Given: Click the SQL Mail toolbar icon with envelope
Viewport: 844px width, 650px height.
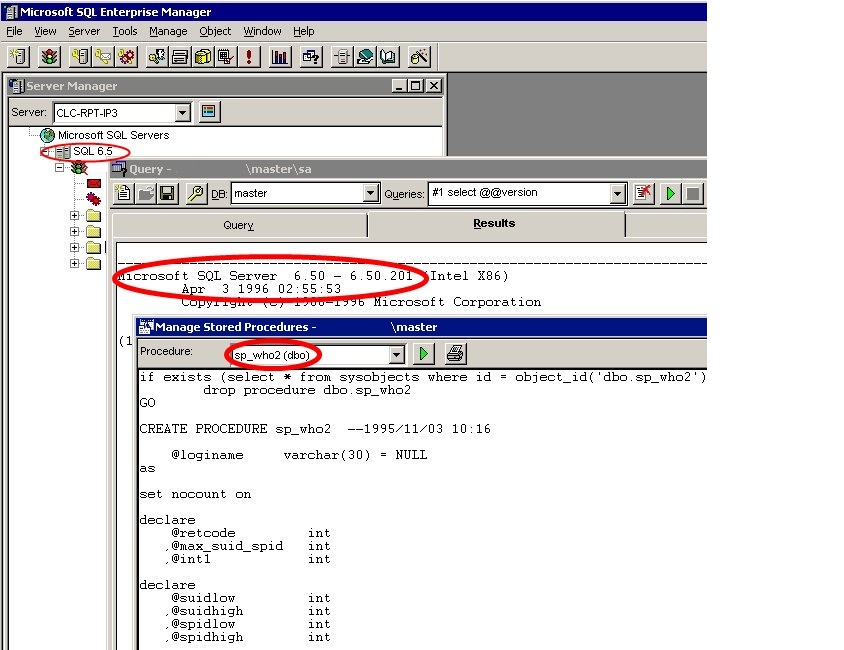Looking at the screenshot, I should coord(103,56).
